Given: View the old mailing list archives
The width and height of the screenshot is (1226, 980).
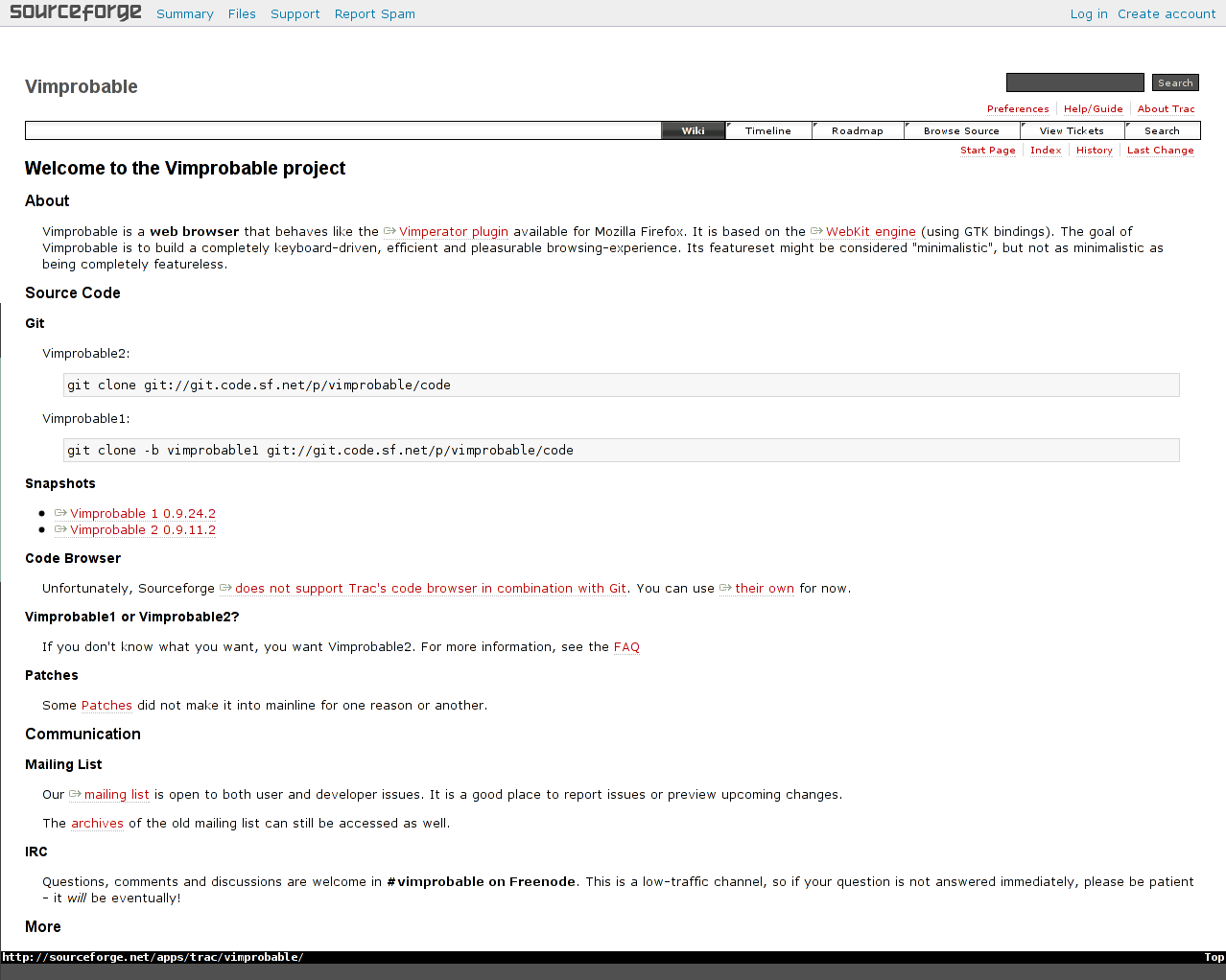Looking at the screenshot, I should coord(97,823).
